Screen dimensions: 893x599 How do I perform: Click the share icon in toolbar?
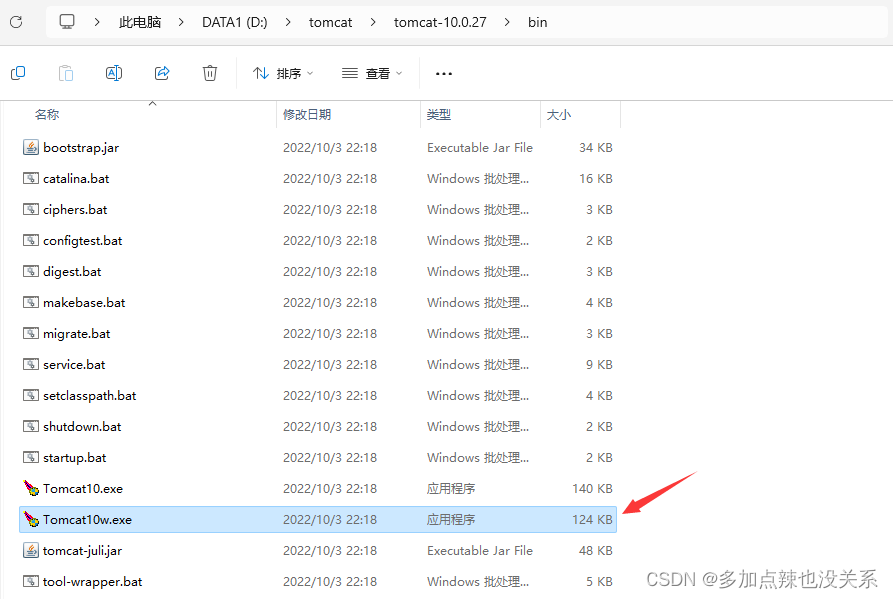(x=162, y=73)
